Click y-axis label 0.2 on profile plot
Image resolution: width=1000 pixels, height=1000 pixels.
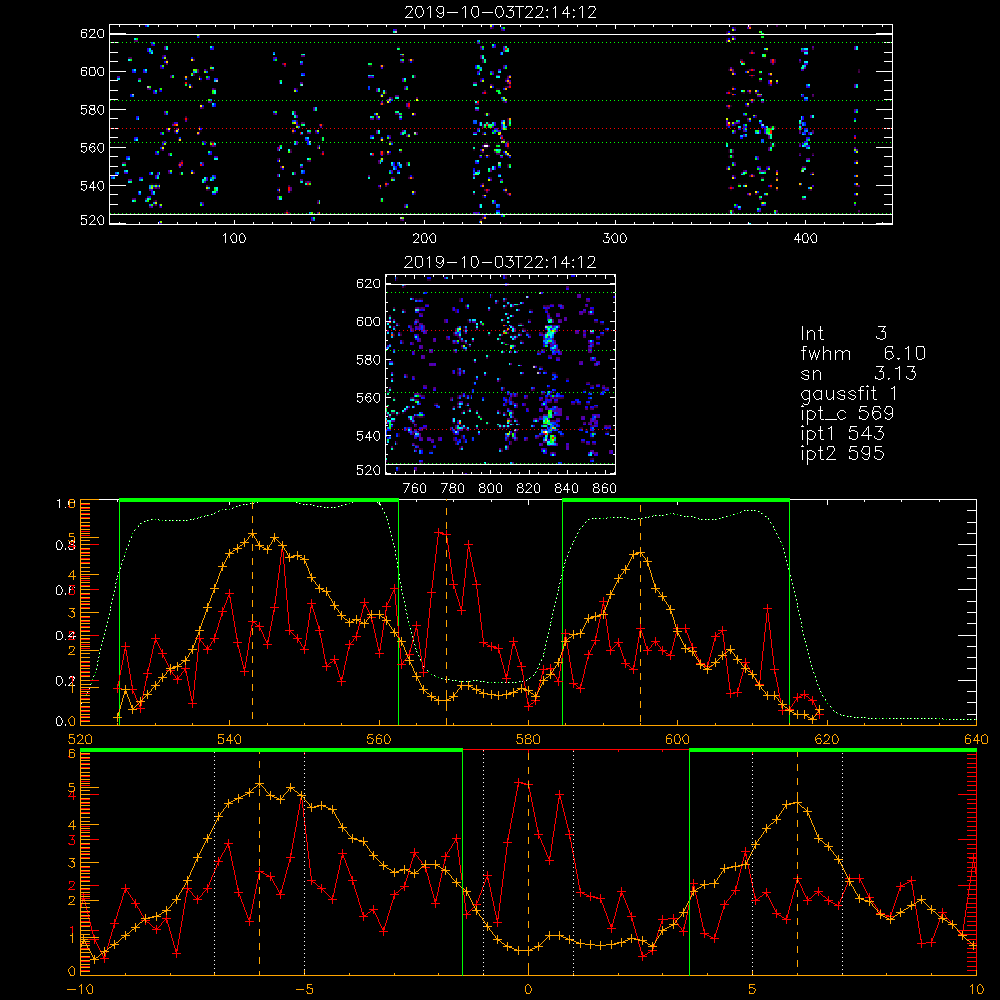(64, 681)
